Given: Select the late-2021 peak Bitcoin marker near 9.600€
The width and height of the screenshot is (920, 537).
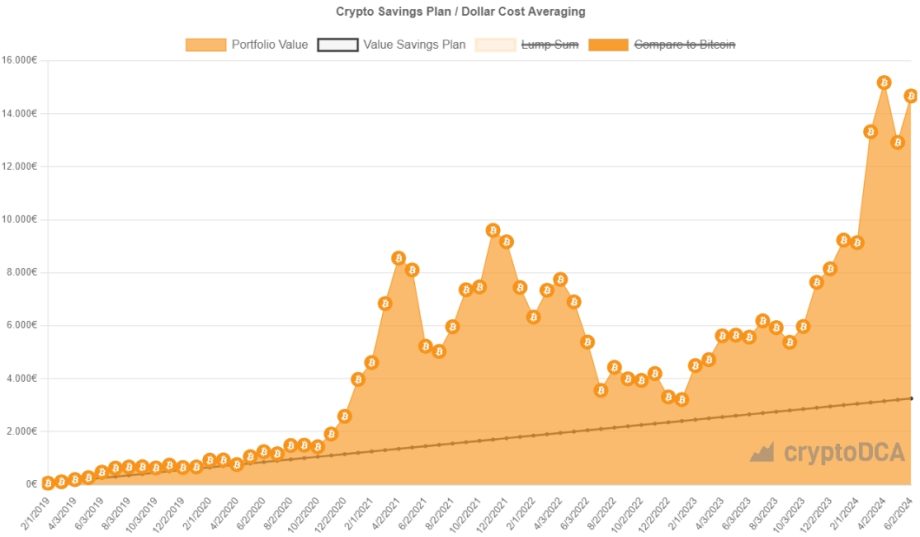Looking at the screenshot, I should 493,230.
